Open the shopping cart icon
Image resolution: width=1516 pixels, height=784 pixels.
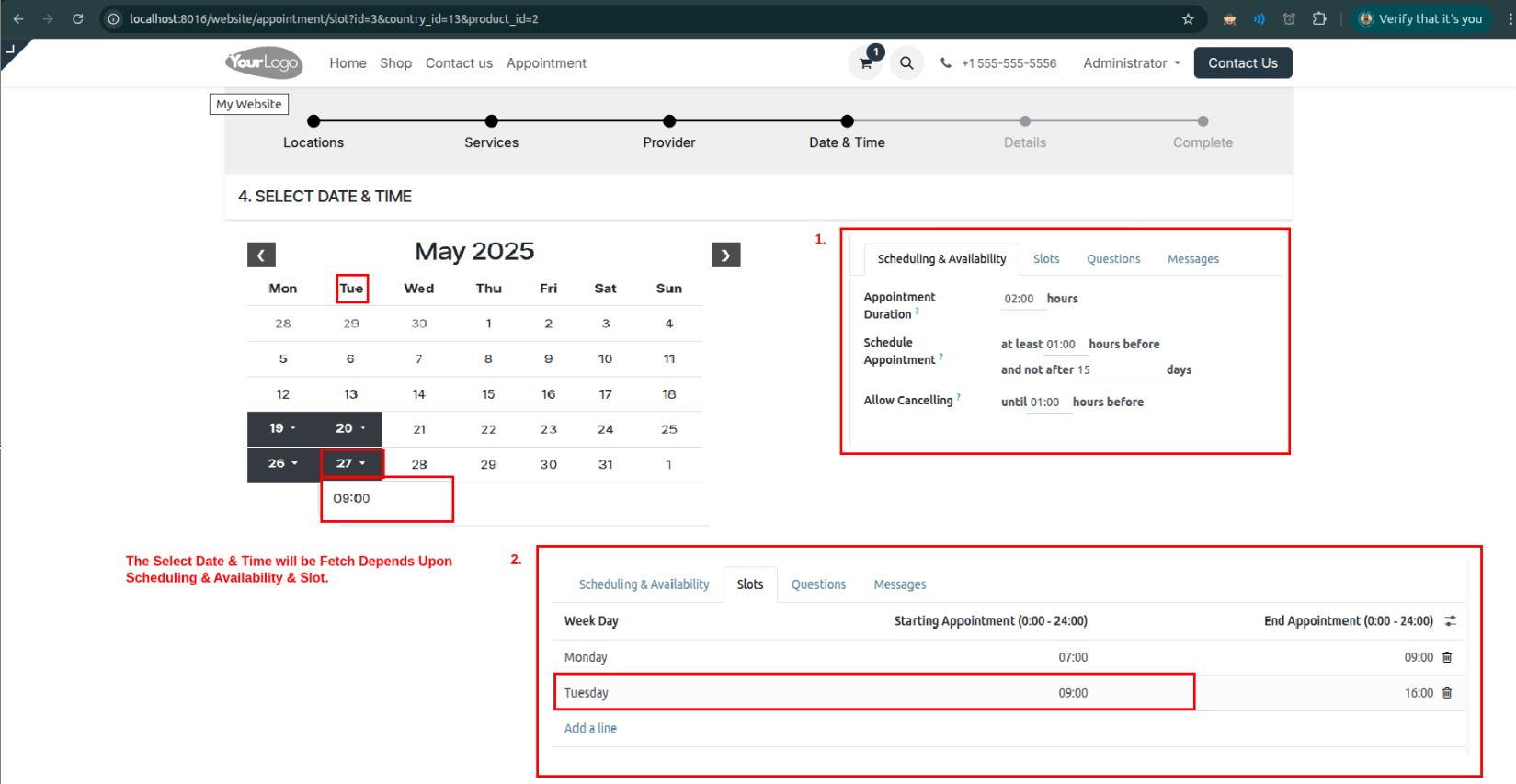point(865,63)
